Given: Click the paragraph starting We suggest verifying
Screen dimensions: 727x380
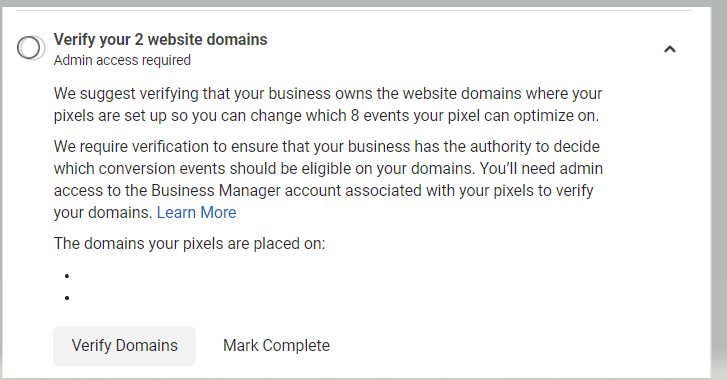Looking at the screenshot, I should (x=328, y=104).
